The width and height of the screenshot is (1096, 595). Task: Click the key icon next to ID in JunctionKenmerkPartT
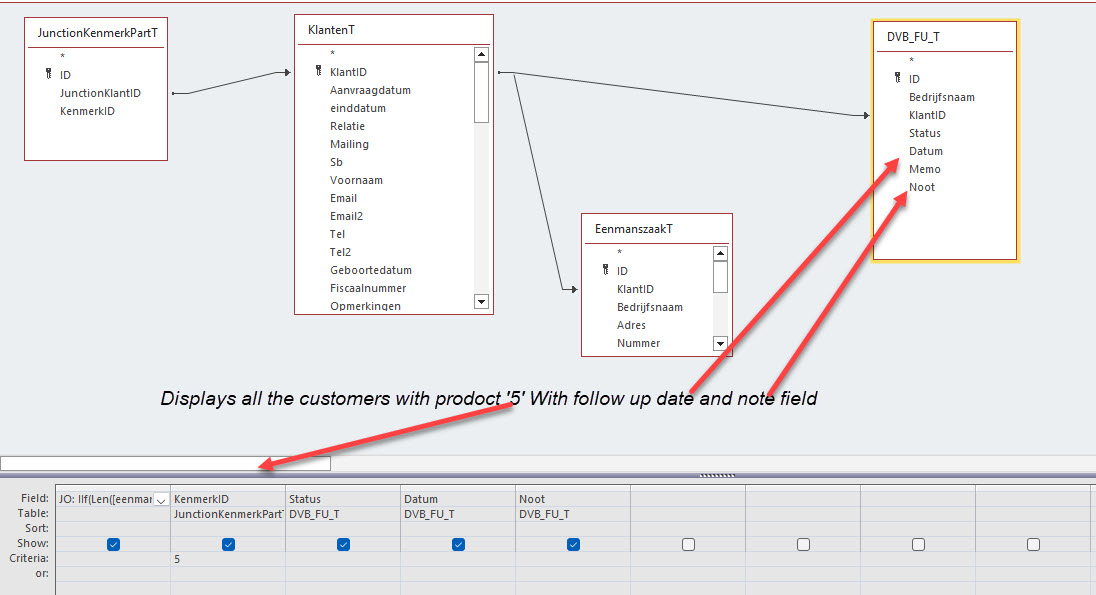tap(48, 74)
